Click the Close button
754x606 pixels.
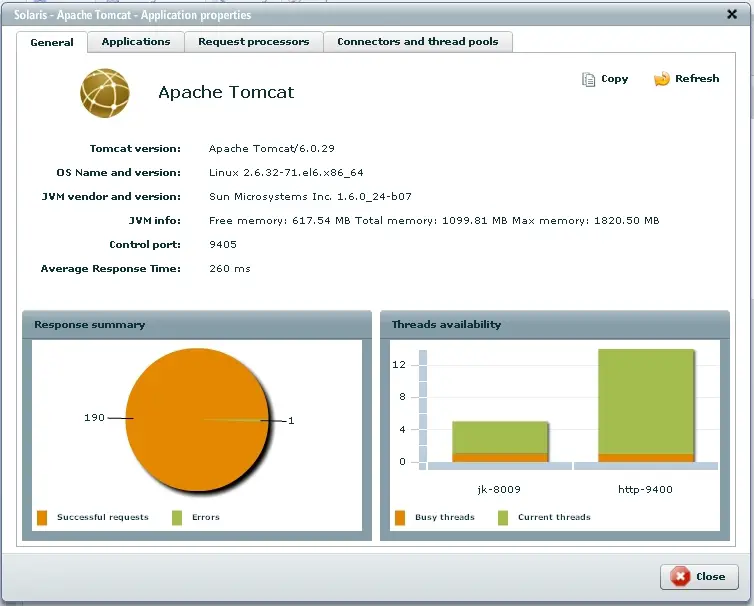[x=699, y=577]
